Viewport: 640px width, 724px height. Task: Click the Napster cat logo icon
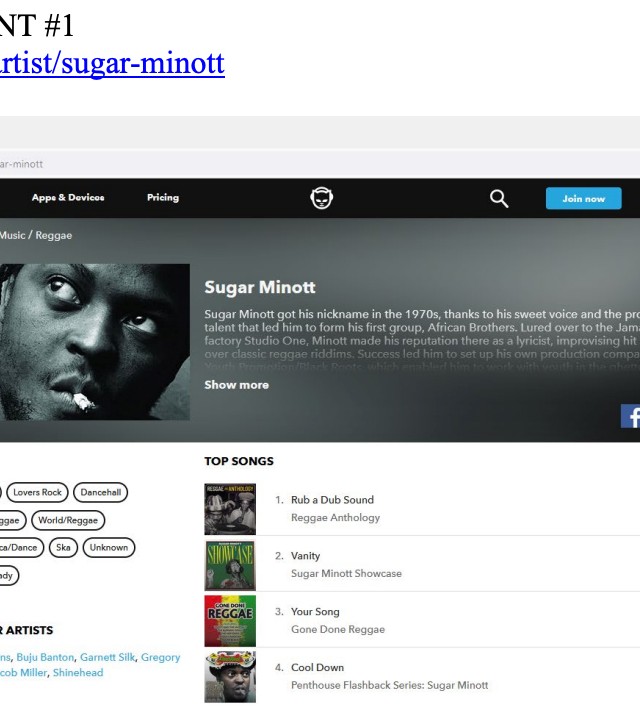[321, 198]
